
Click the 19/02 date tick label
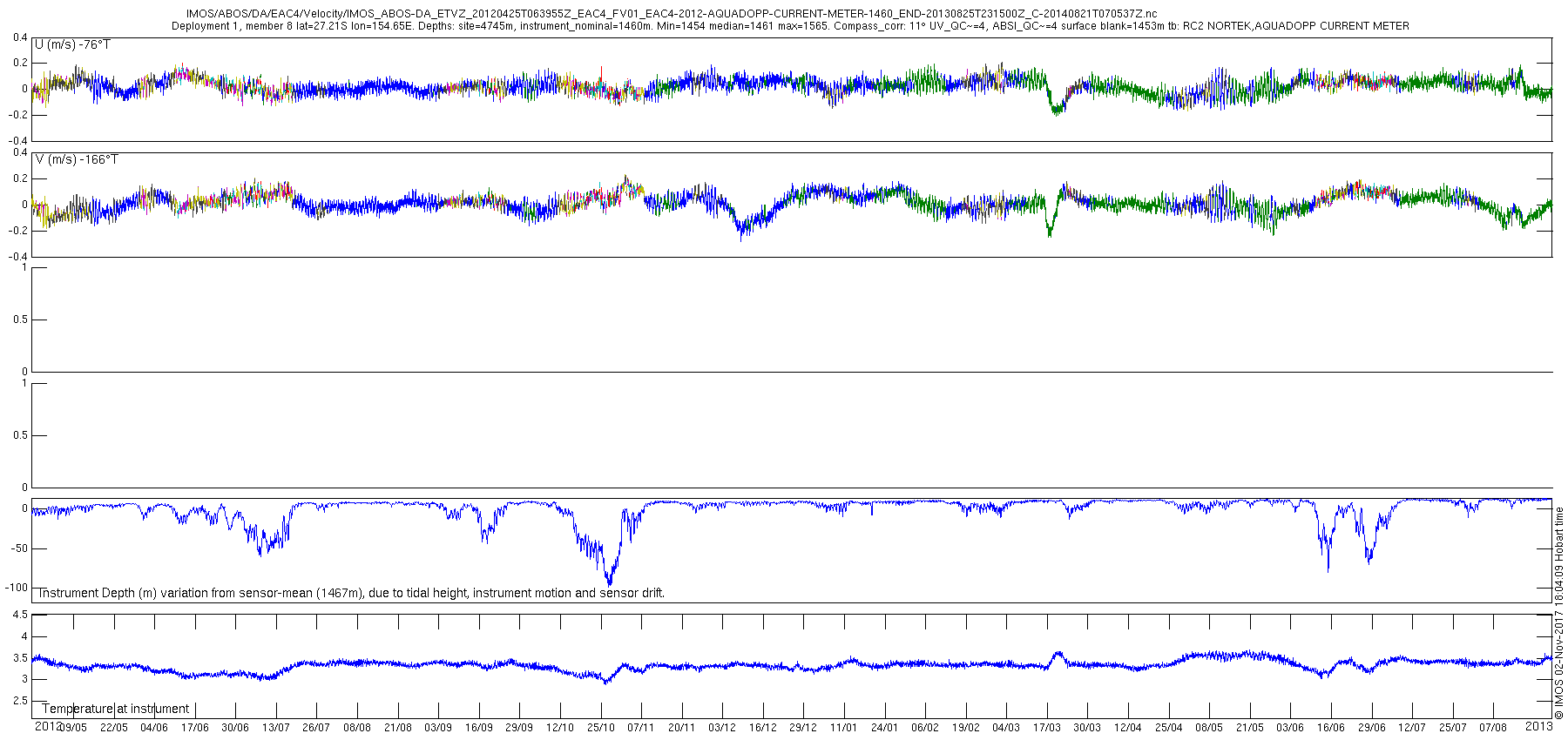pos(965,728)
